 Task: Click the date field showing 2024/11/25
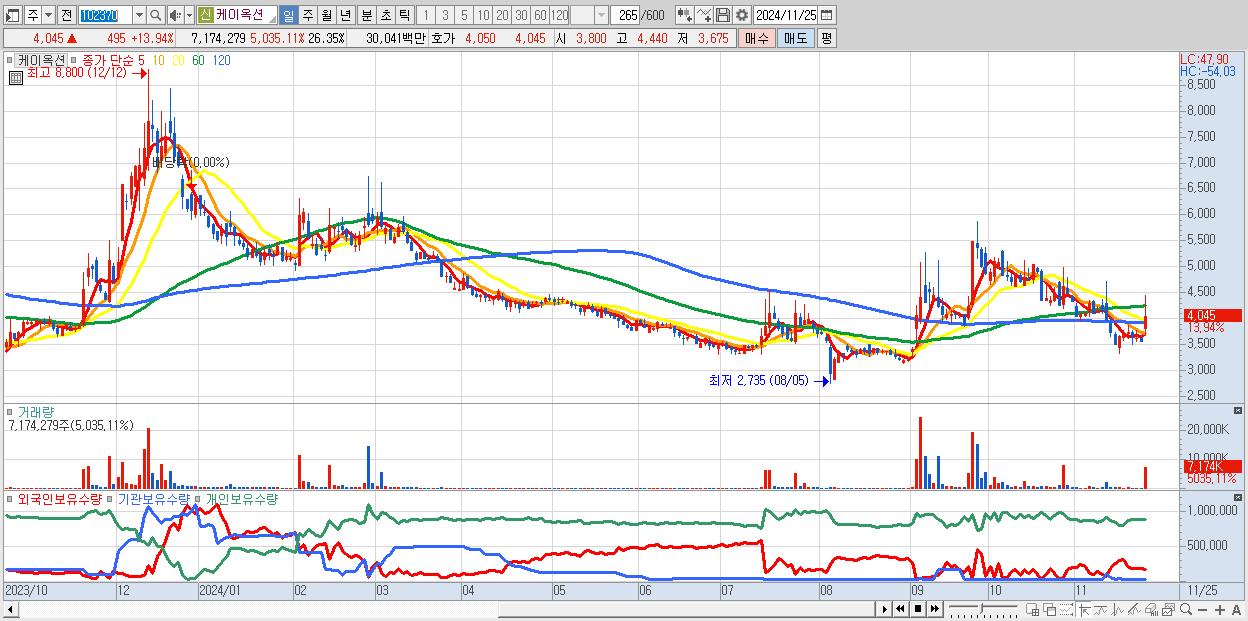(x=786, y=15)
